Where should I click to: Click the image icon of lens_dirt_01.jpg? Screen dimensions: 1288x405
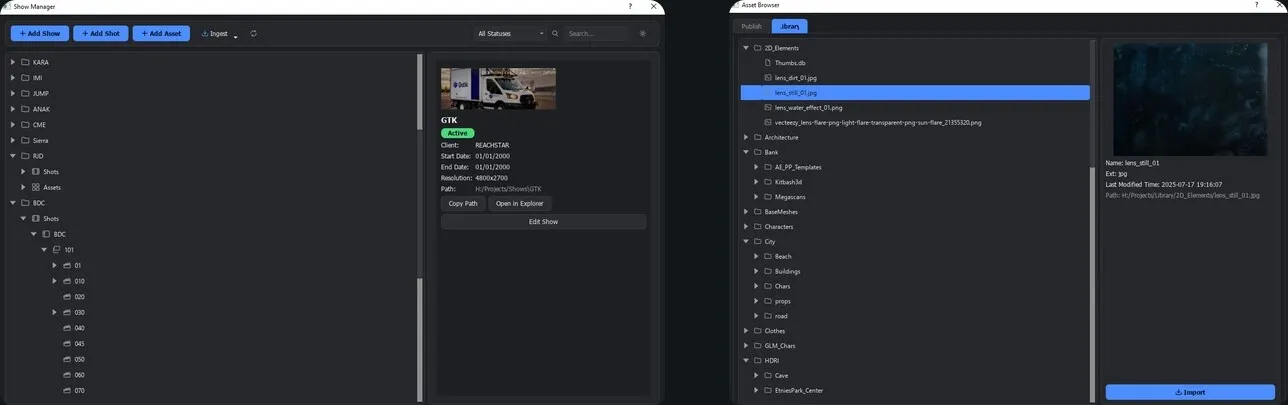(768, 78)
